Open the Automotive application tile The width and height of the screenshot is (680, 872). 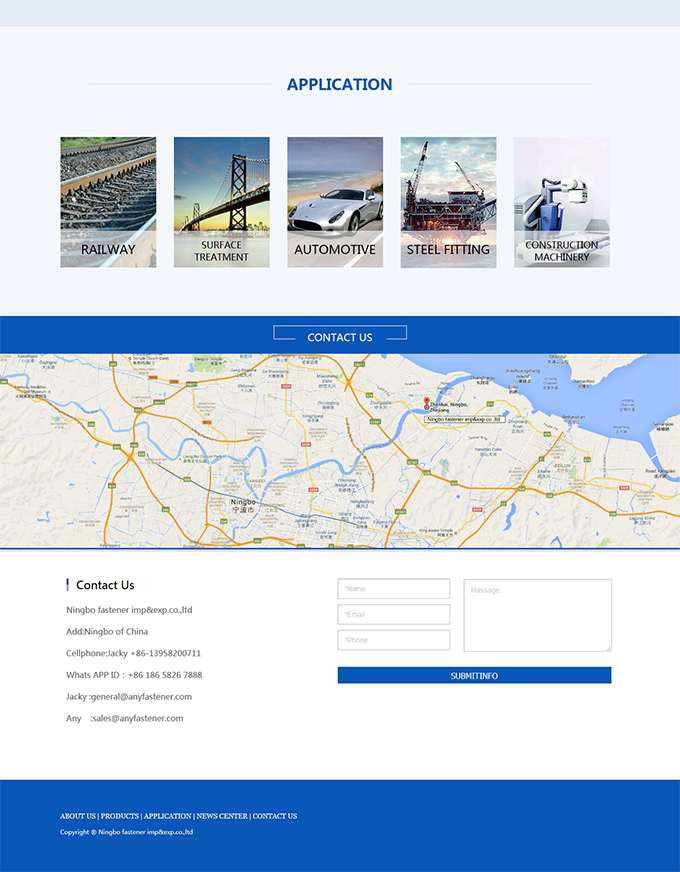click(335, 202)
